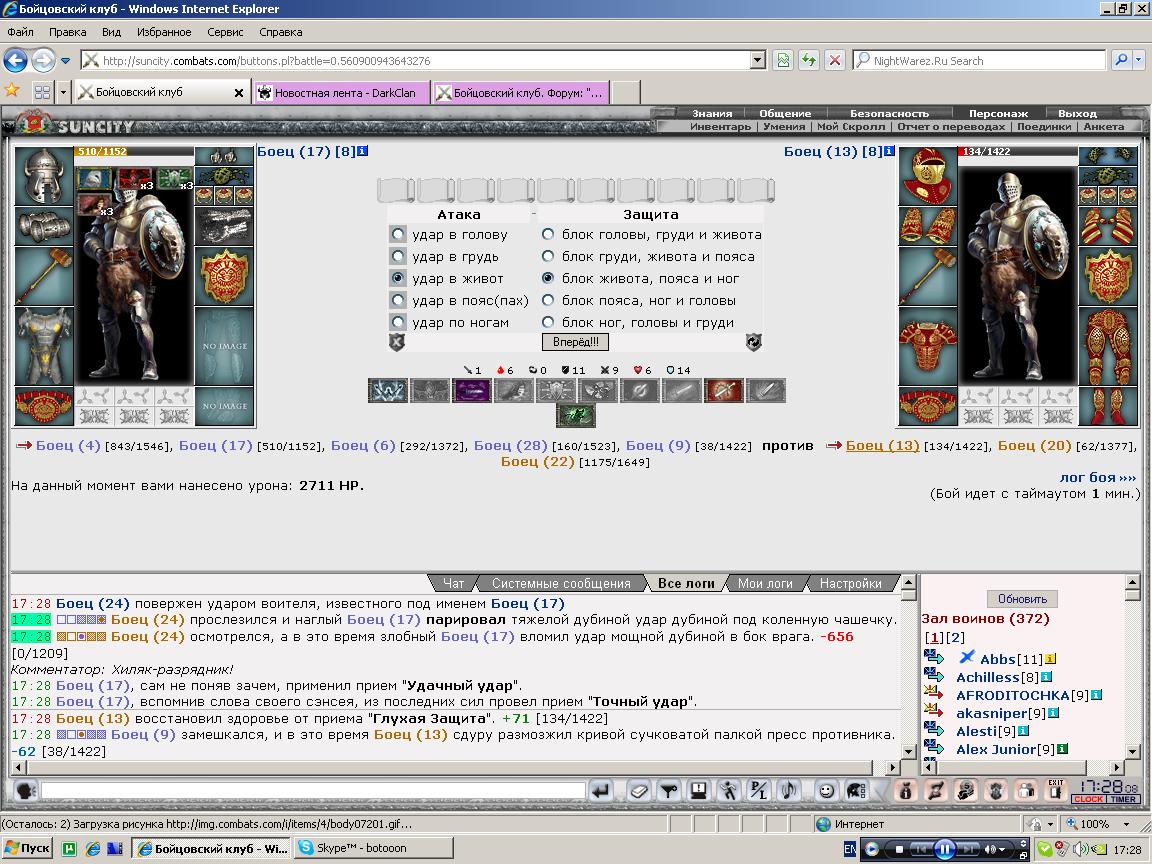Select attack 'удар по ногам'

pyautogui.click(x=398, y=323)
